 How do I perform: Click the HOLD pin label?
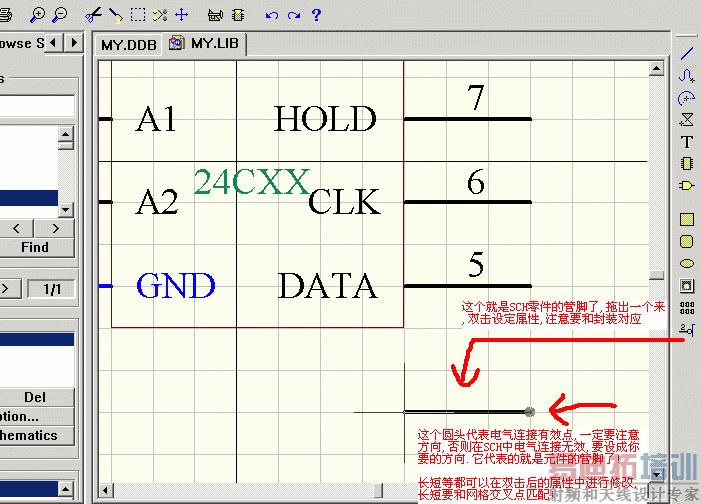(x=325, y=119)
